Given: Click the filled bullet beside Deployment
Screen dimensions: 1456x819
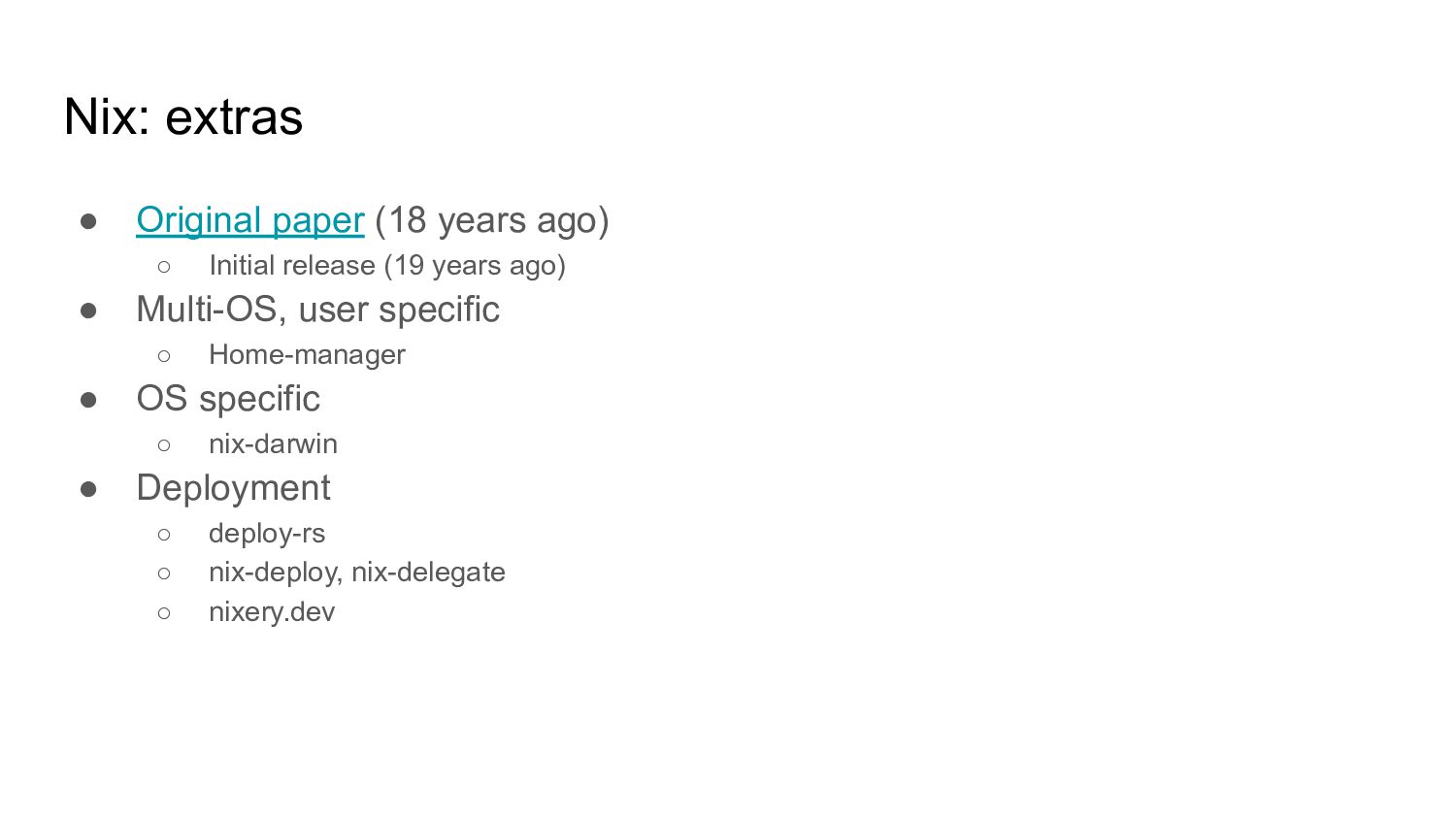Looking at the screenshot, I should (88, 489).
